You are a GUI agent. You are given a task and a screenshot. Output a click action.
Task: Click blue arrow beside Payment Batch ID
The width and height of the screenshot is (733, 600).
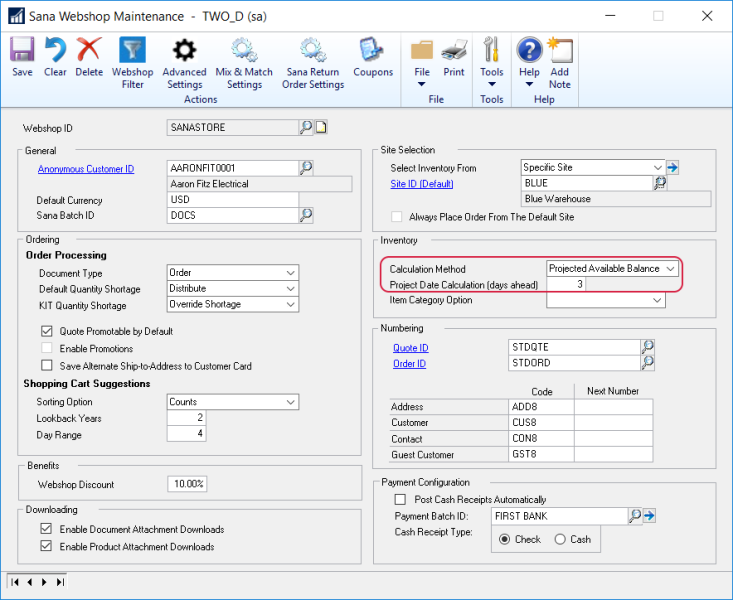click(649, 516)
